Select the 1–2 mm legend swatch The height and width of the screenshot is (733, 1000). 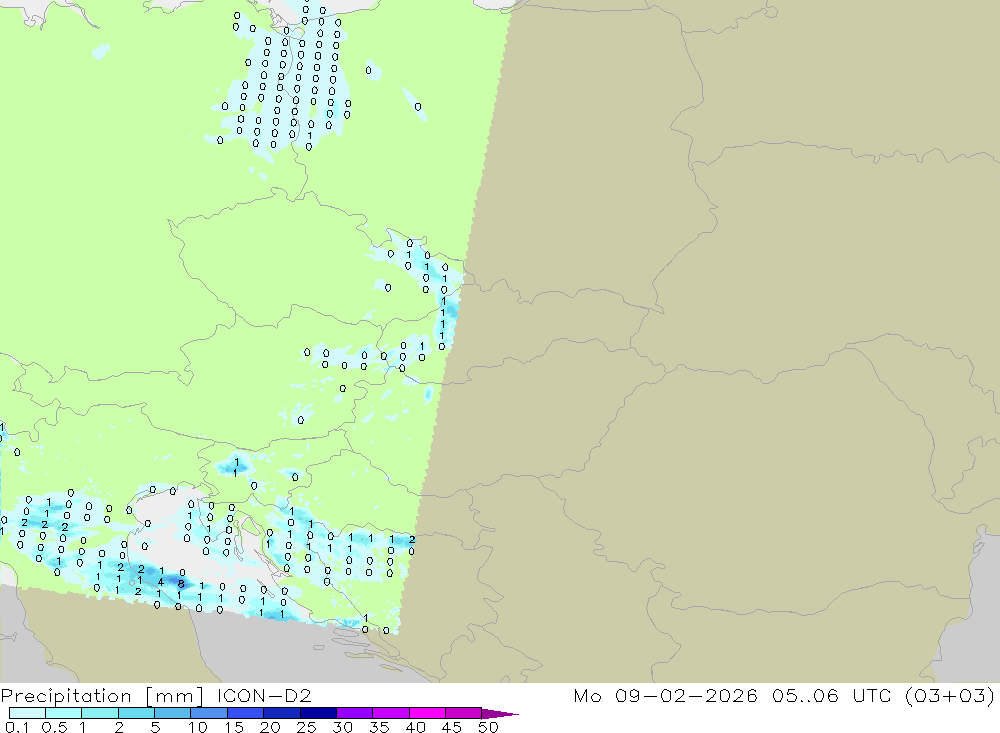[x=100, y=713]
